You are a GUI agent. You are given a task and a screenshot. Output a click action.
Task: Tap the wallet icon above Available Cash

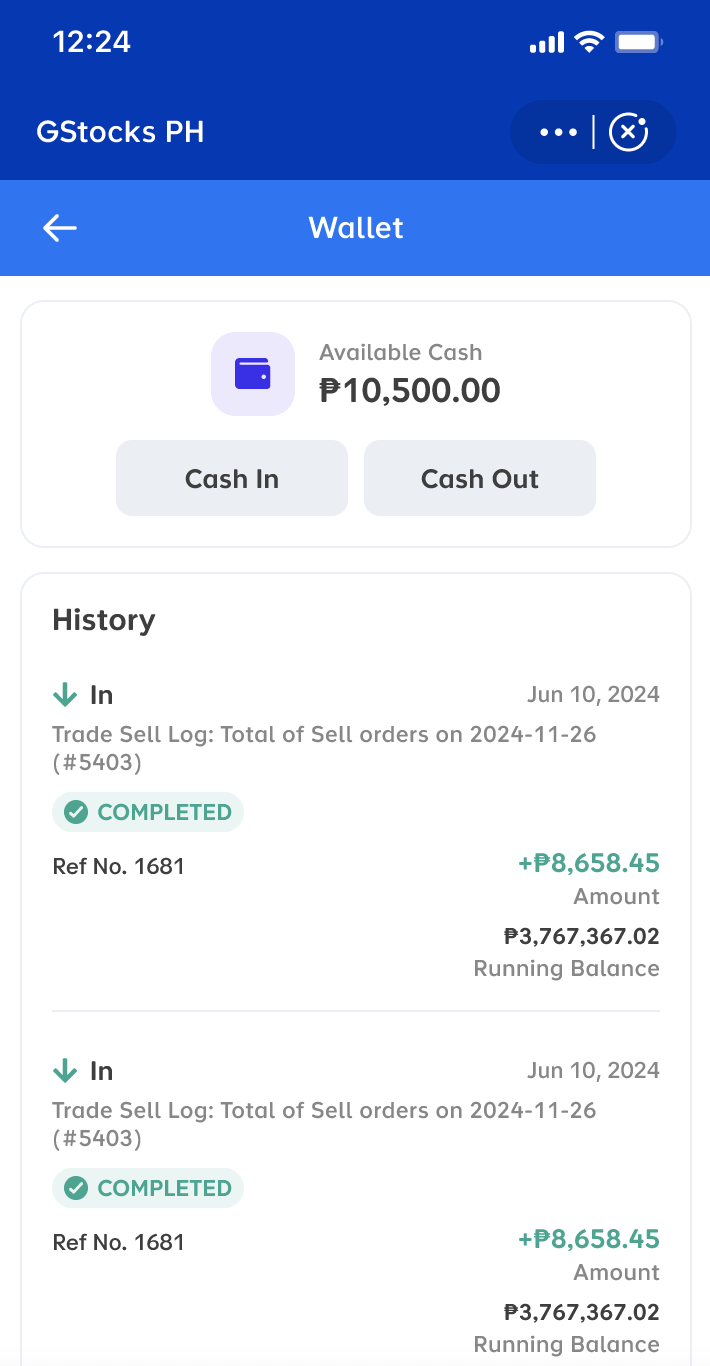pos(252,374)
